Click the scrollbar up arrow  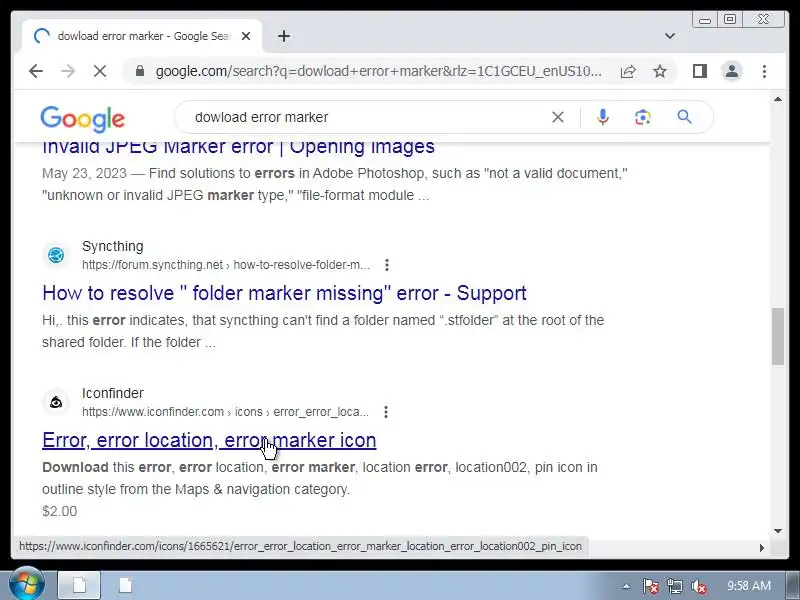pyautogui.click(x=778, y=99)
